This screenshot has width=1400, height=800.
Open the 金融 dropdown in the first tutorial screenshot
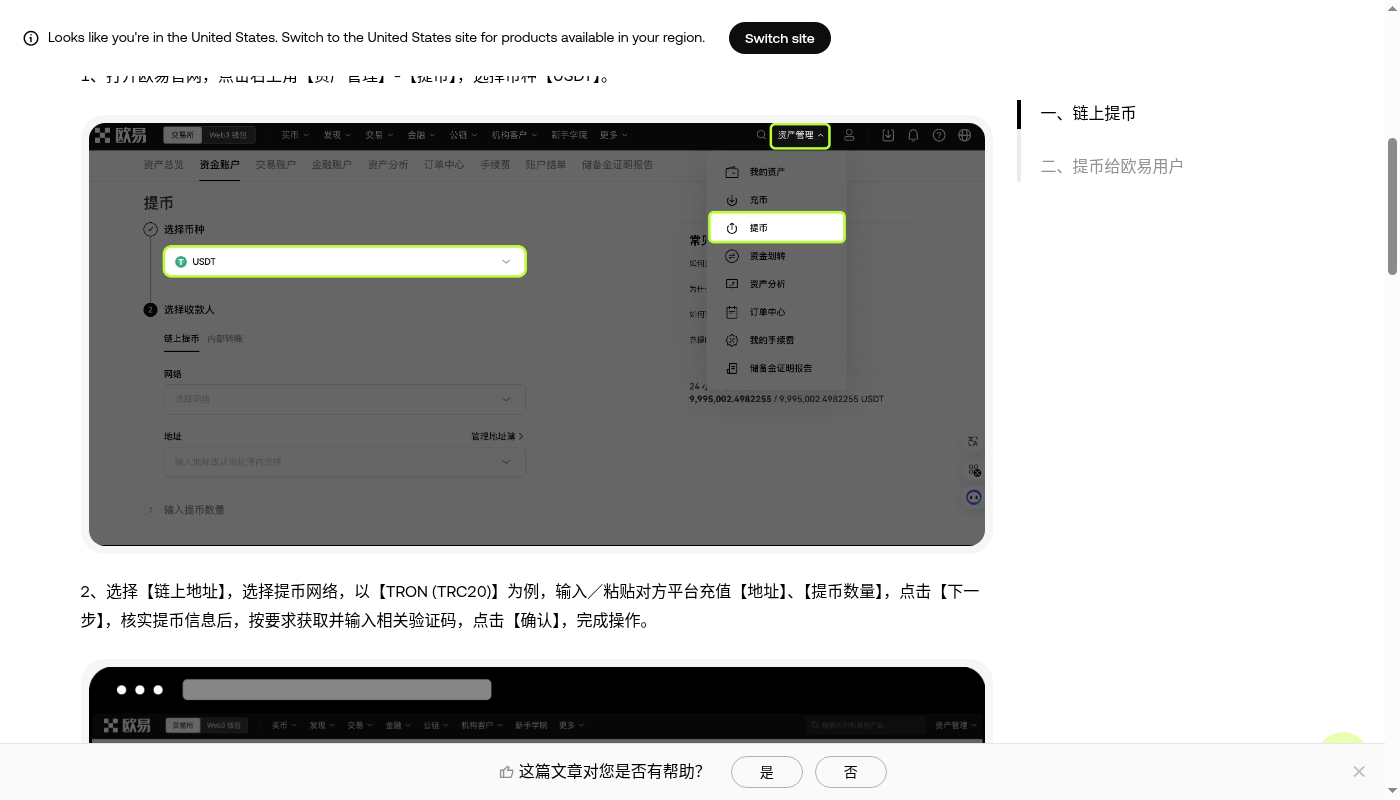pyautogui.click(x=420, y=135)
